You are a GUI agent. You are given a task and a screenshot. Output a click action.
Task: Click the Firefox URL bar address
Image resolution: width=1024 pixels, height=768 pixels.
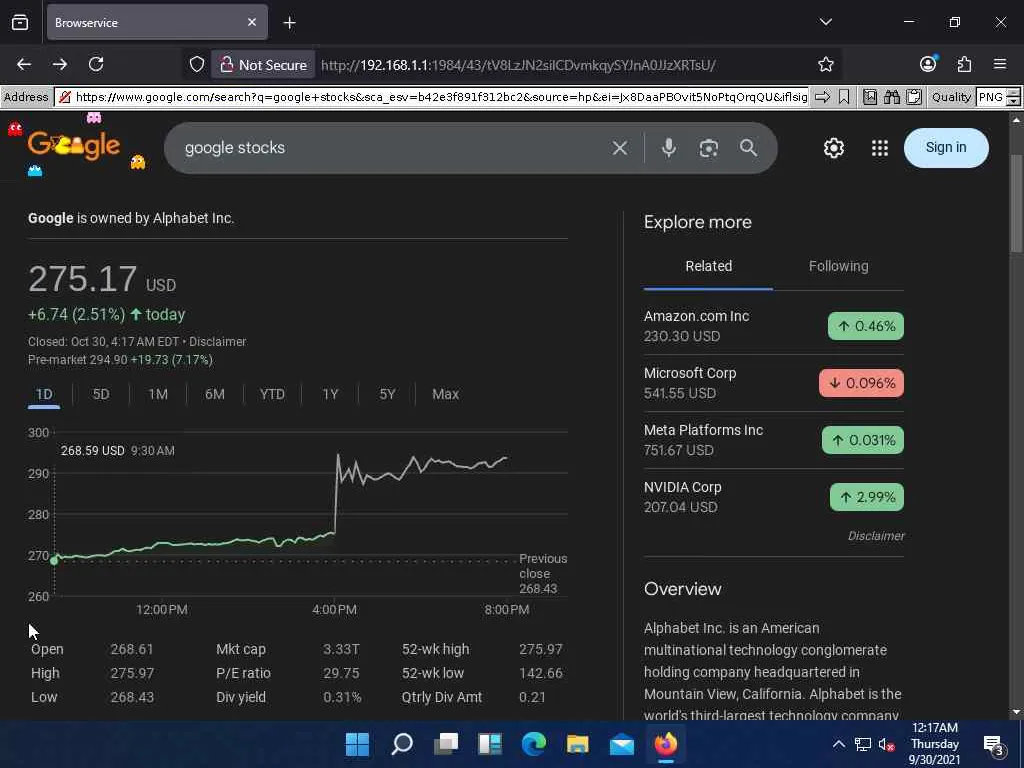coord(519,65)
